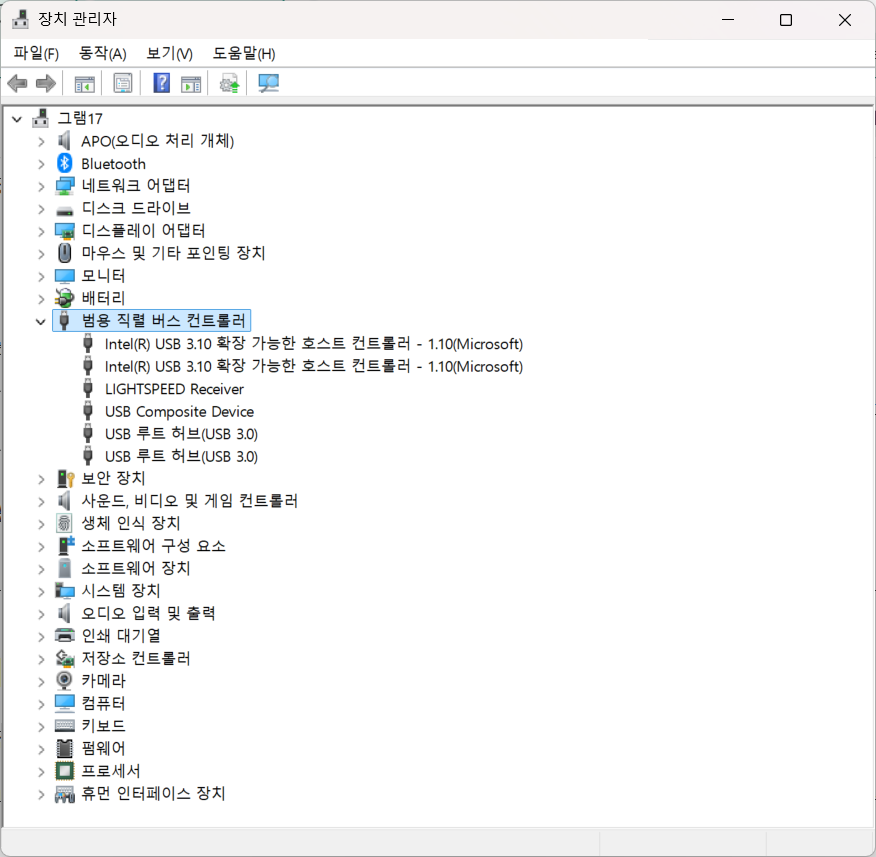Click the Bluetooth category icon
This screenshot has width=876, height=857.
tap(65, 163)
